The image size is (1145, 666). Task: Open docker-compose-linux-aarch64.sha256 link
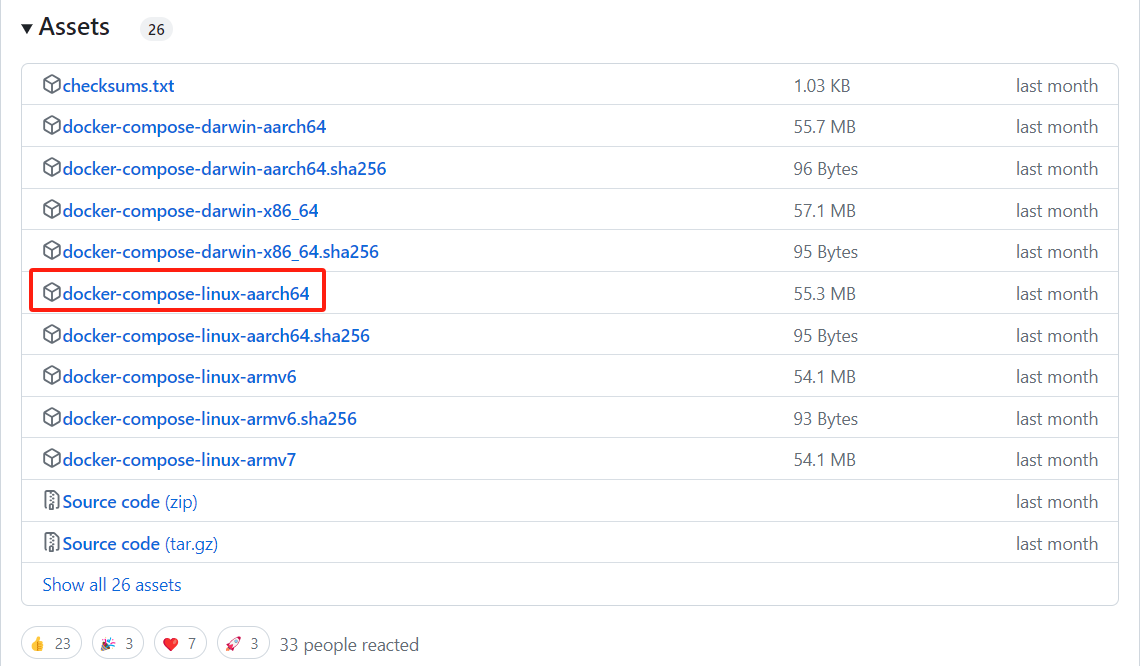tap(216, 336)
